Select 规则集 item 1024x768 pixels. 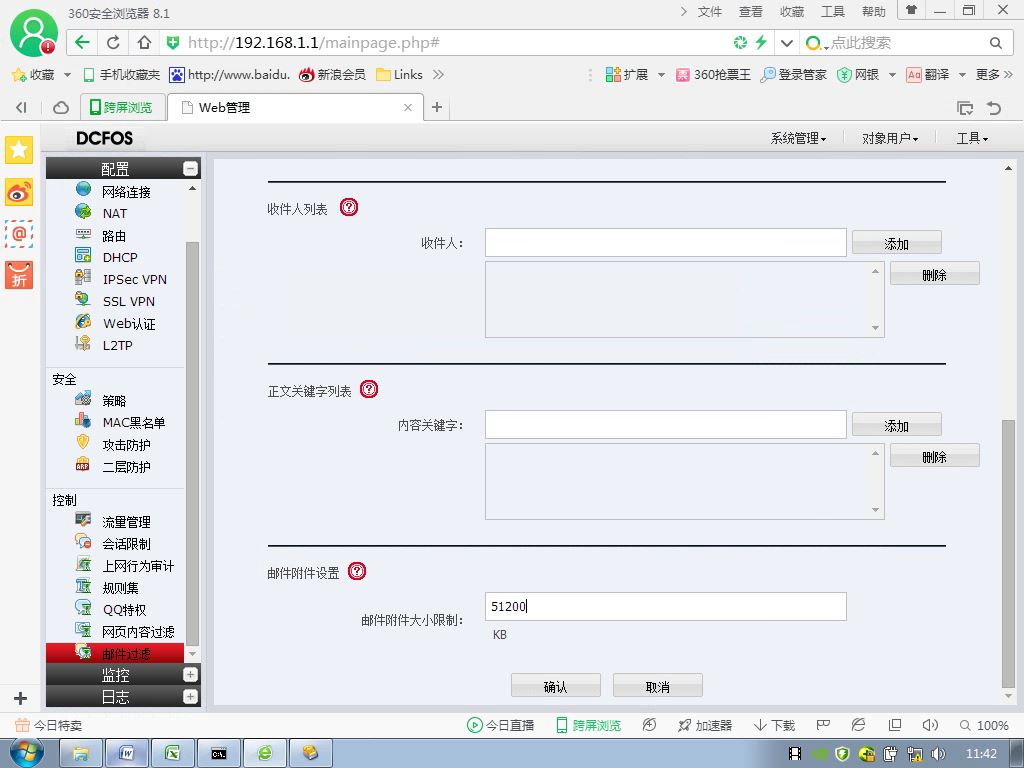(120, 588)
